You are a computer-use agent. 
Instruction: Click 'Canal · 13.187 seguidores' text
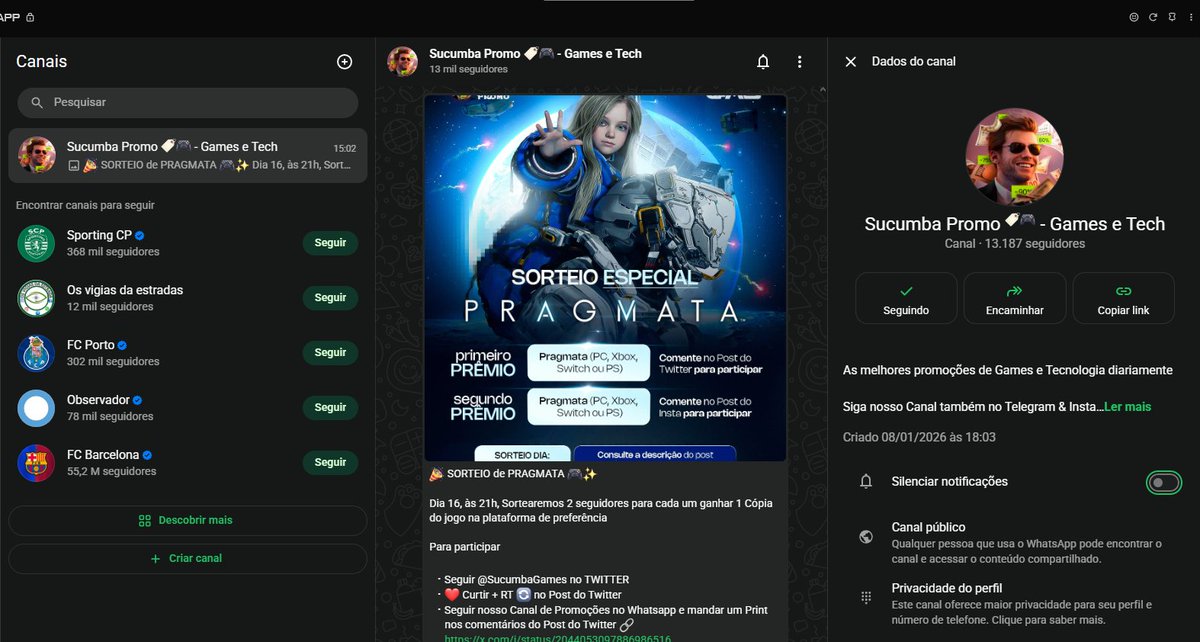1014,244
